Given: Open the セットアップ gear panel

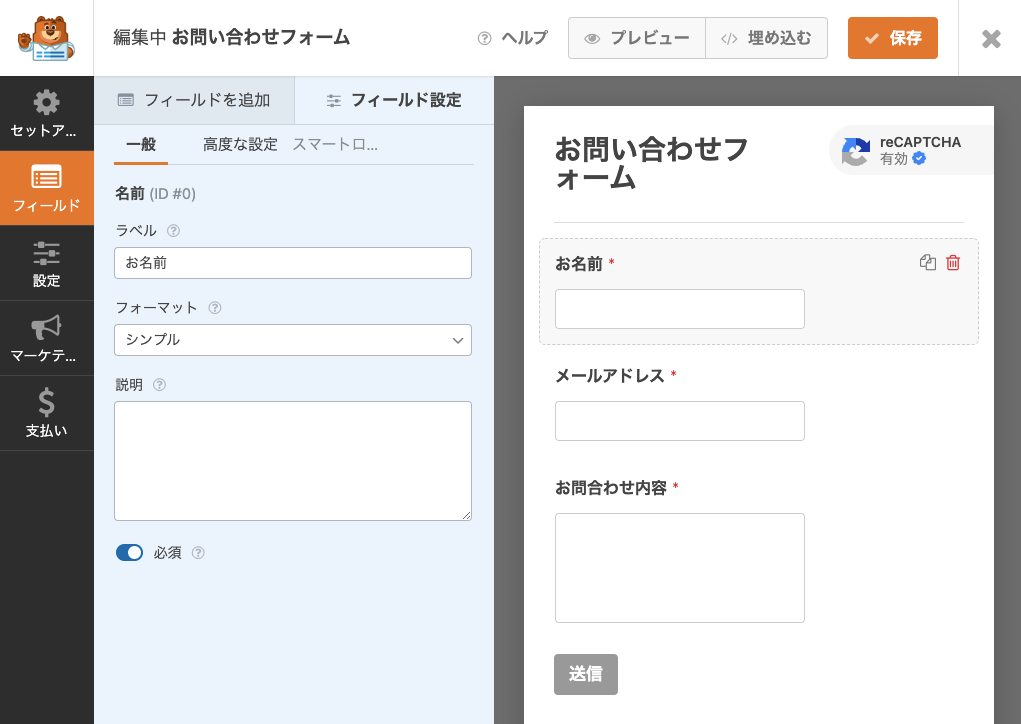Looking at the screenshot, I should coord(46,113).
